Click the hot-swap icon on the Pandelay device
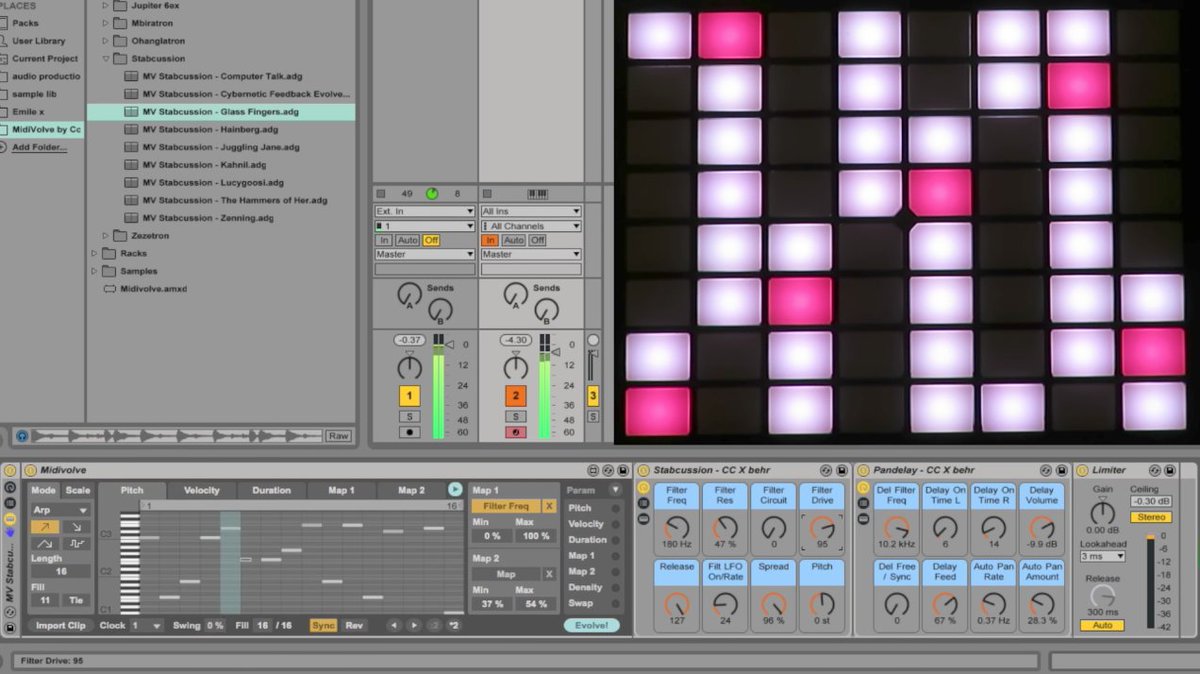 tap(1046, 469)
